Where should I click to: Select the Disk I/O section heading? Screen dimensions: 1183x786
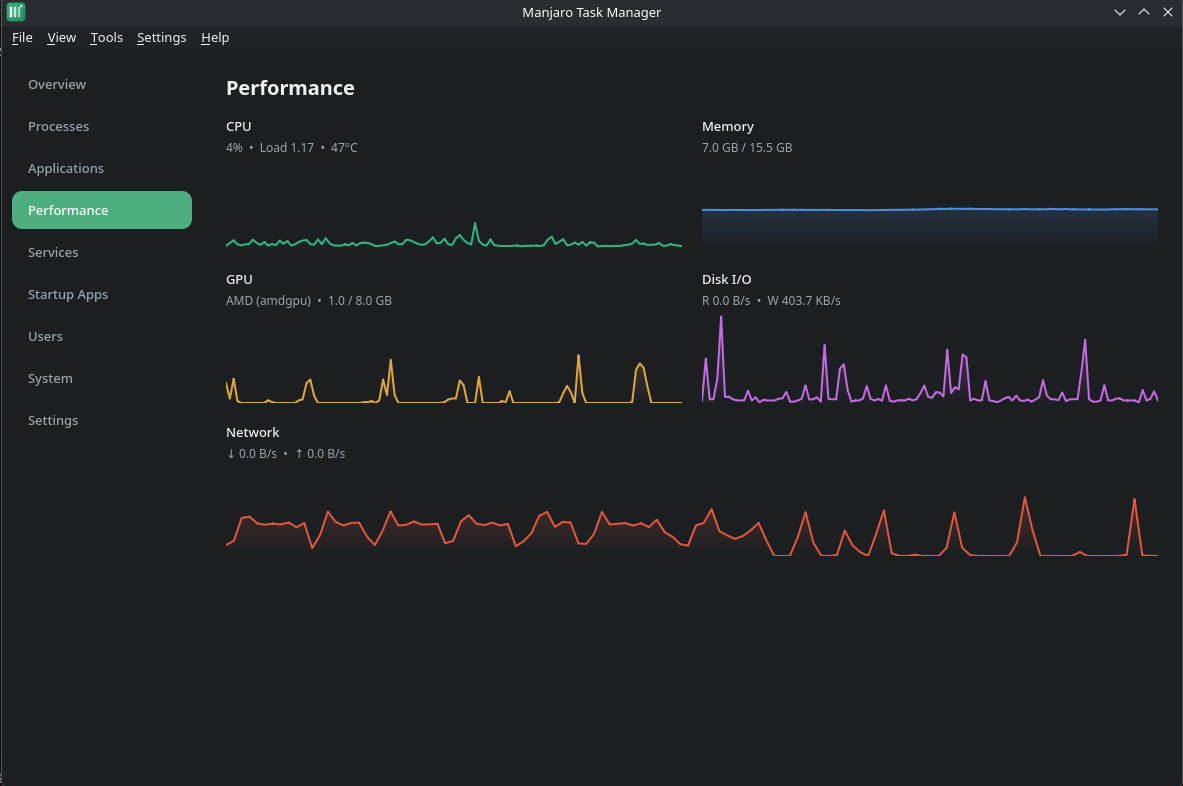pos(727,280)
